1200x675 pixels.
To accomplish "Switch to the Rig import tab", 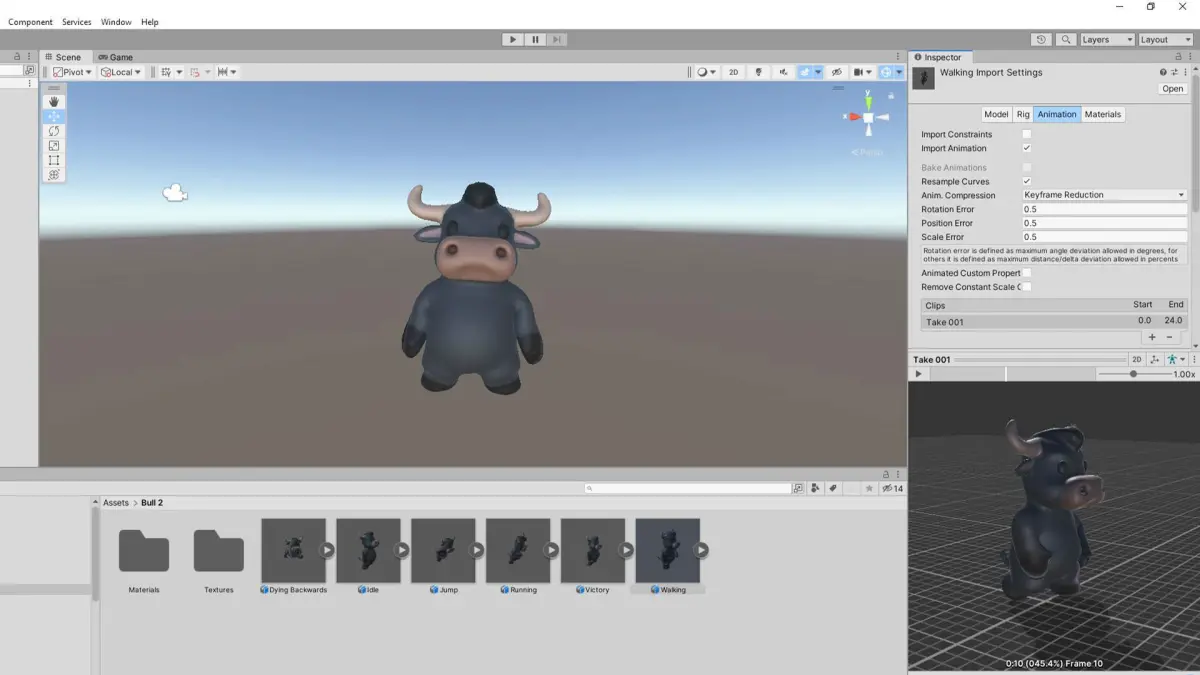I will pyautogui.click(x=1023, y=114).
